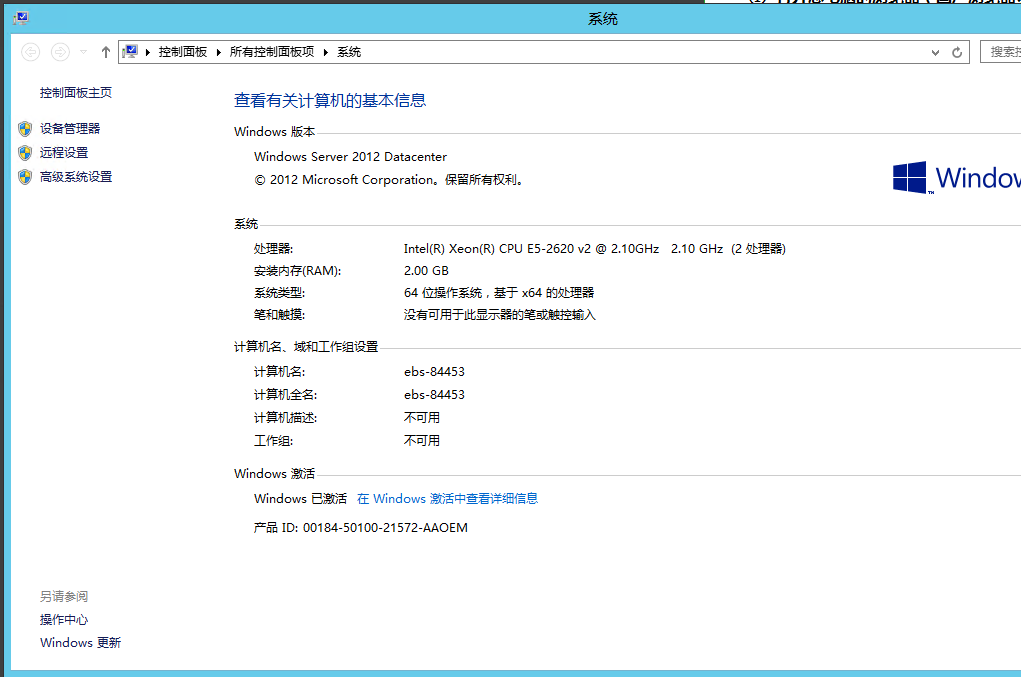Viewport: 1021px width, 677px height.
Task: Select the 计算机描述 value 不可用
Action: [x=422, y=418]
